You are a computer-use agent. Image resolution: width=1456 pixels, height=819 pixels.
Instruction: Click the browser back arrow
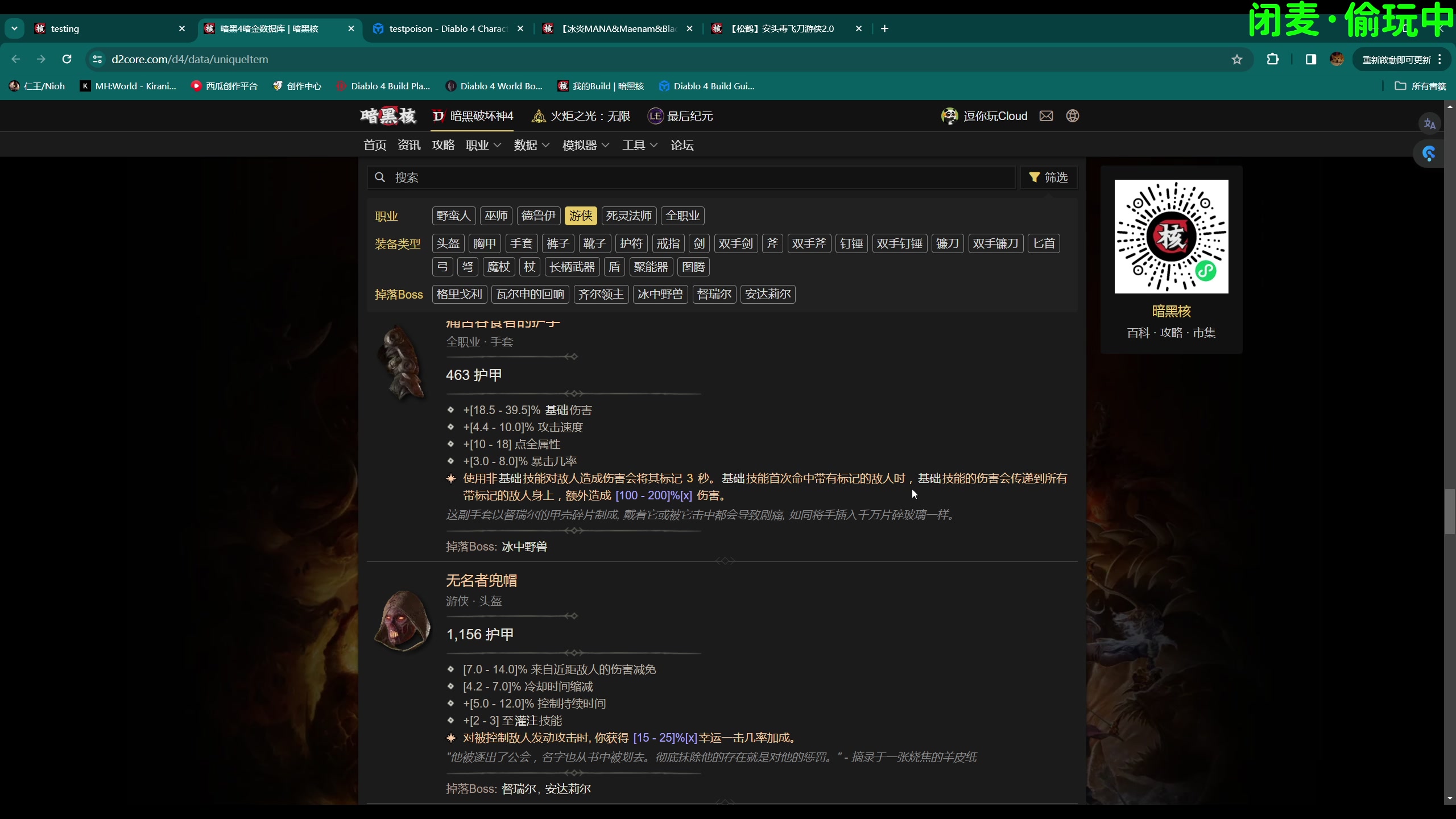16,59
